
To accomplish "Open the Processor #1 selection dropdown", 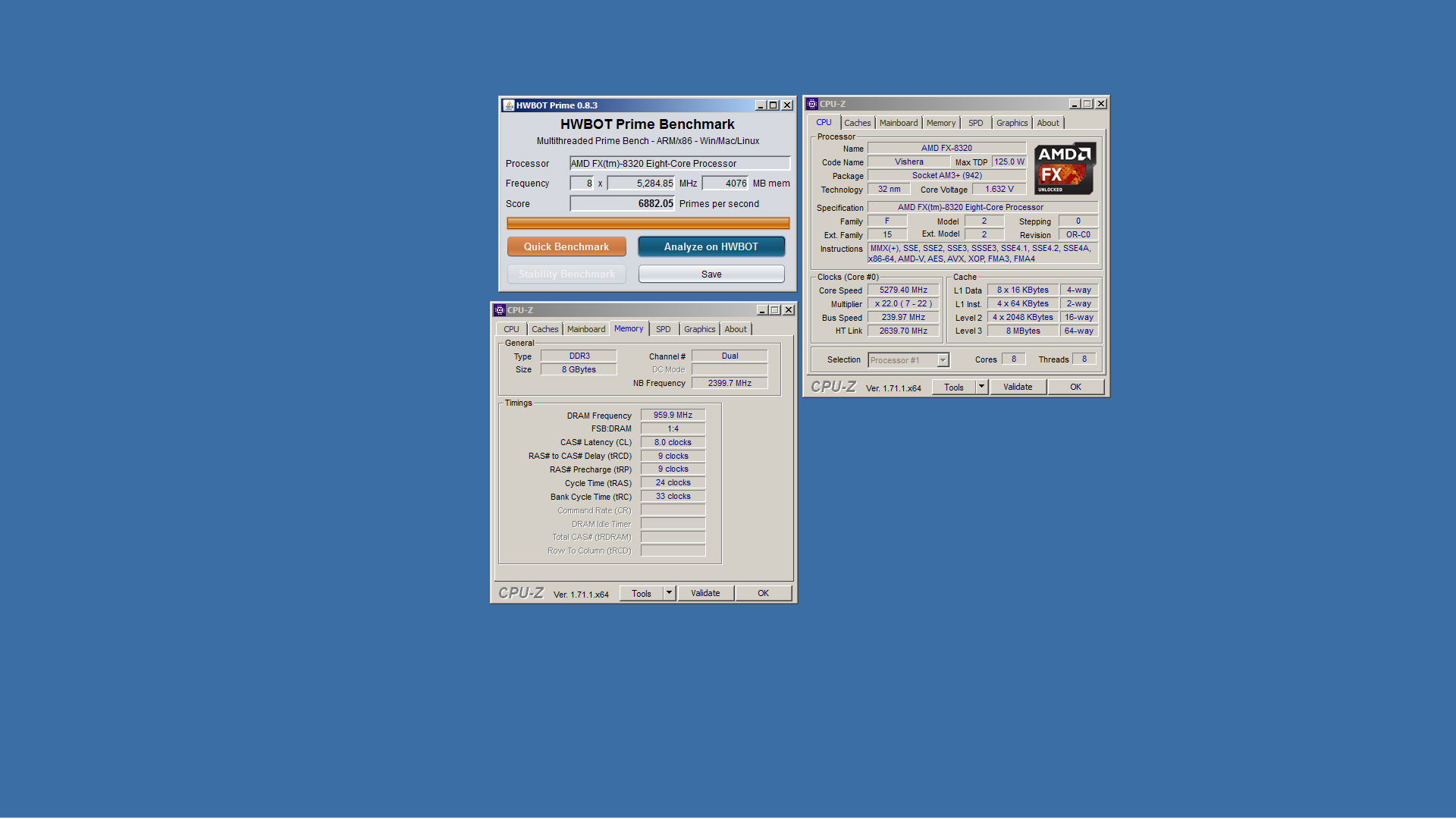I will pos(908,360).
